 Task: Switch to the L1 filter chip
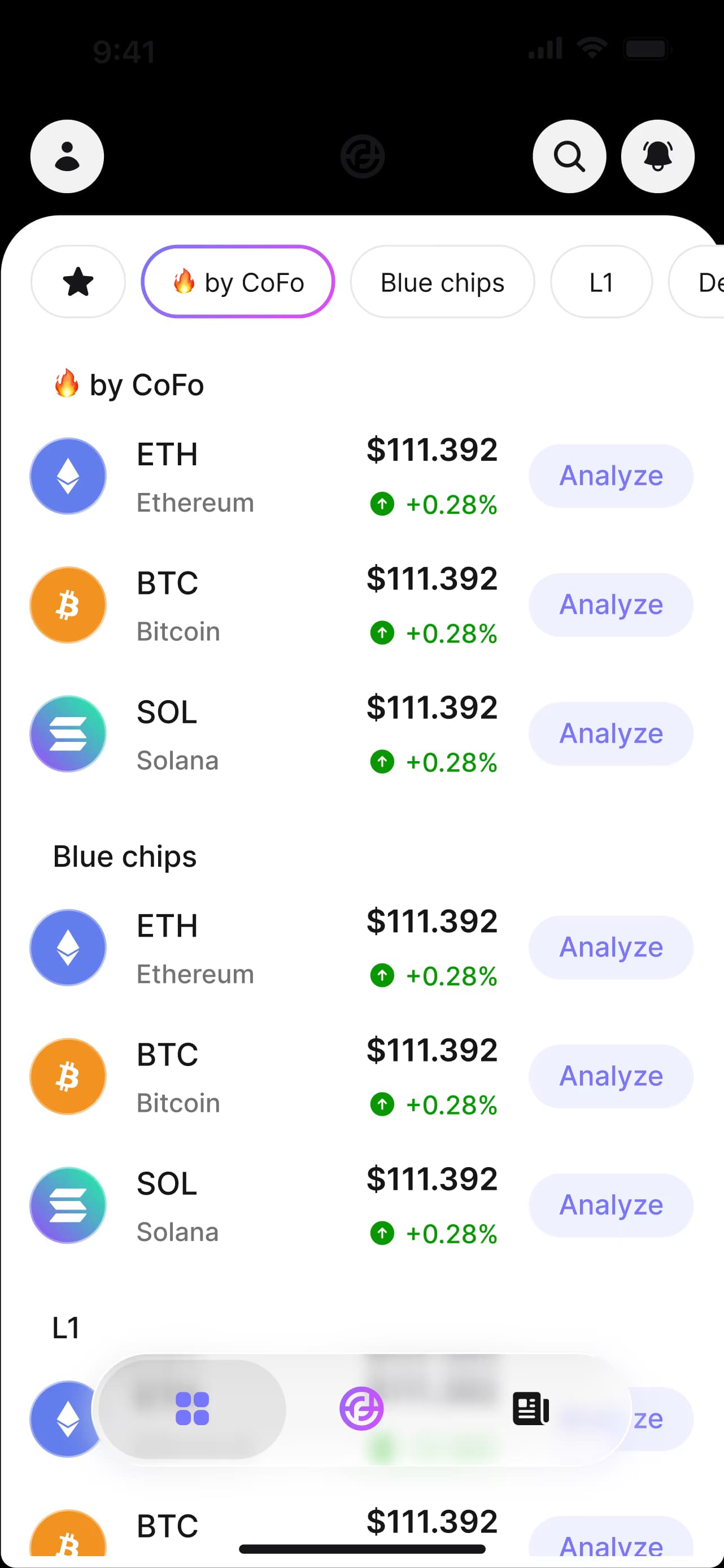click(x=601, y=282)
